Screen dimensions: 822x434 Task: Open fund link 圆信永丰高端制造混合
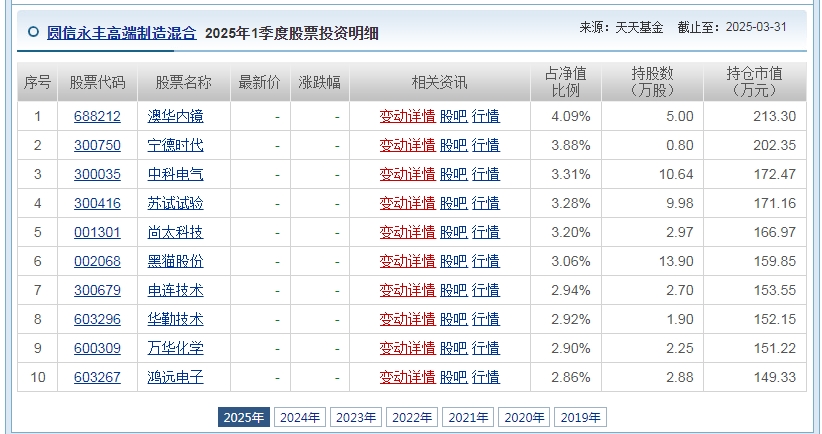pos(122,34)
